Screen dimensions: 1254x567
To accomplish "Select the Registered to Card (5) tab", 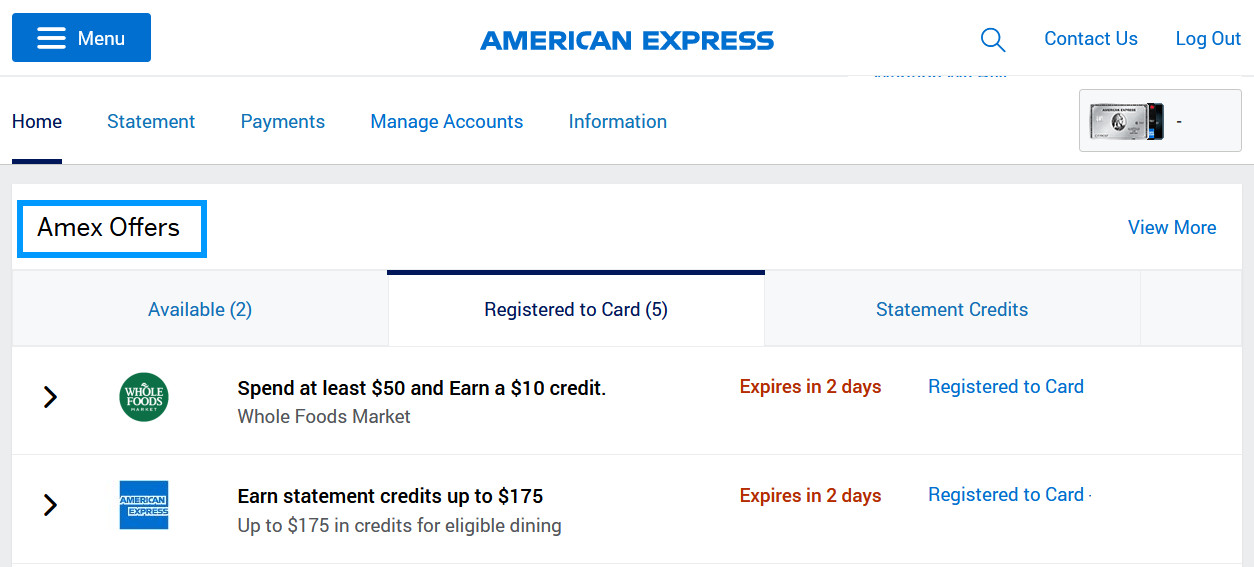I will [576, 309].
